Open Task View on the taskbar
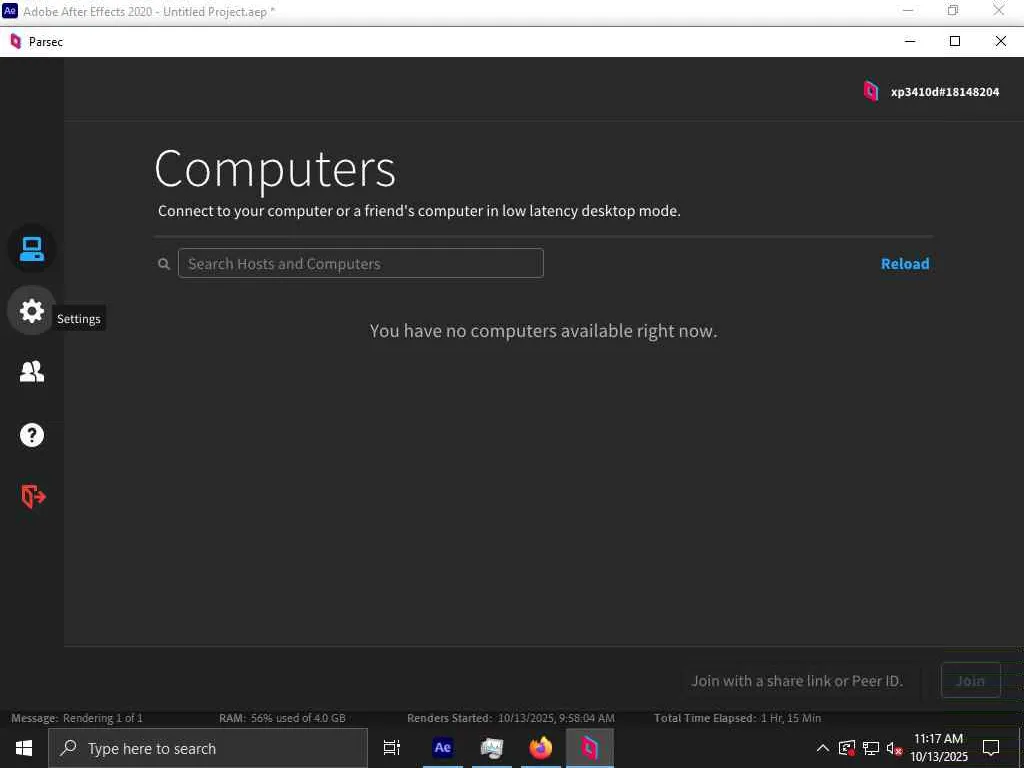This screenshot has width=1024, height=768. (392, 748)
